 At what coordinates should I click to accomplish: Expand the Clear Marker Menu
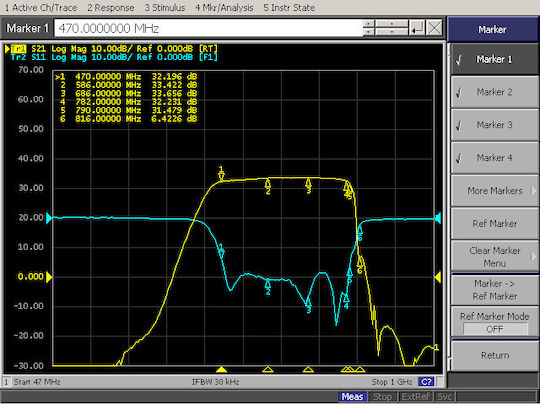(x=494, y=257)
